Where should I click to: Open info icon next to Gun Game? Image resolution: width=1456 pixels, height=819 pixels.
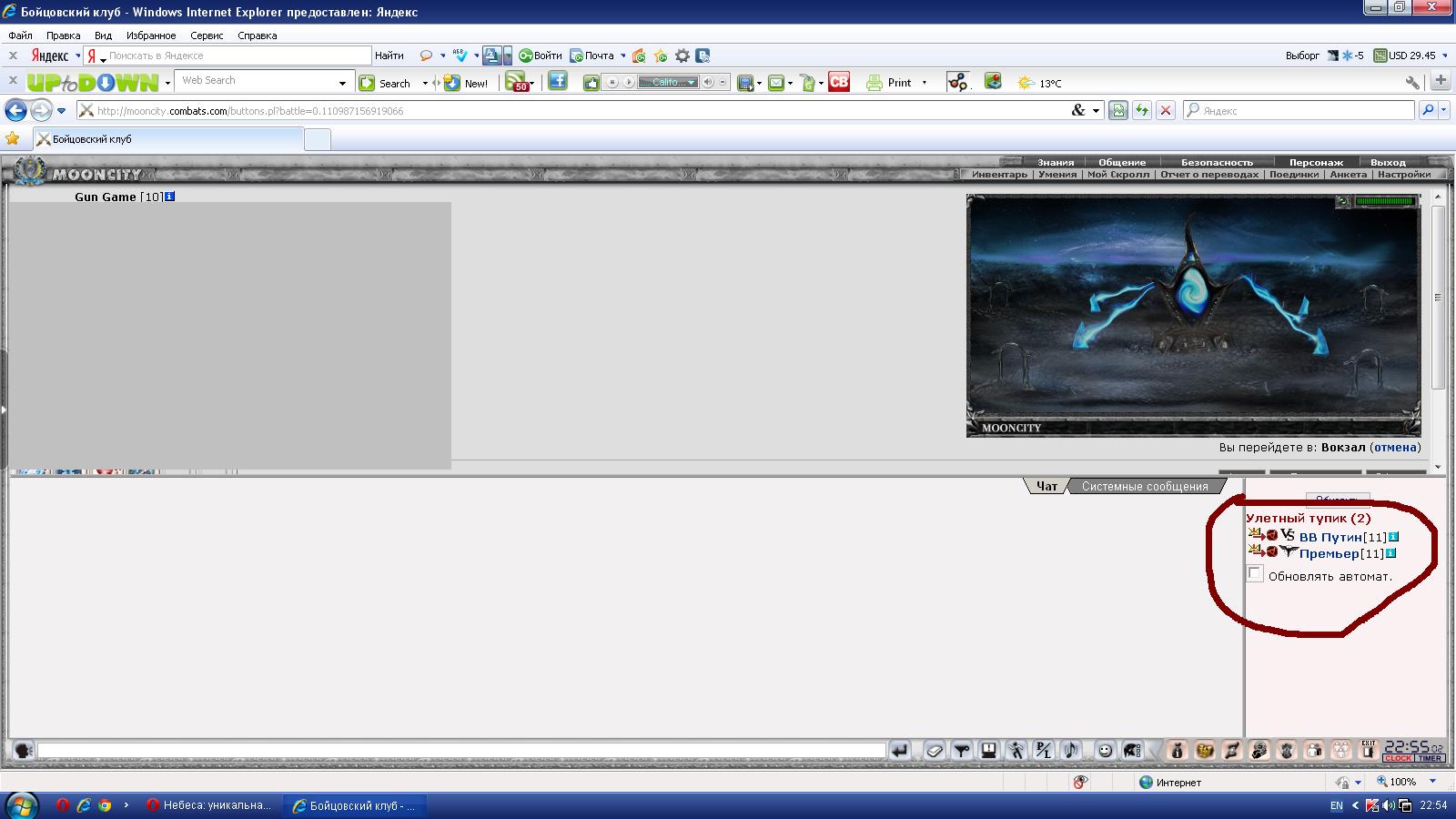tap(169, 197)
